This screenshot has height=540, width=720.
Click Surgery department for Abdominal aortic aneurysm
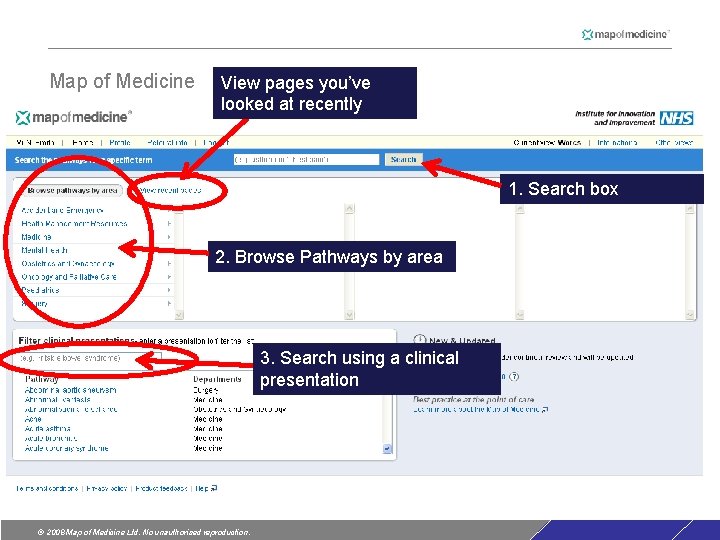(206, 390)
